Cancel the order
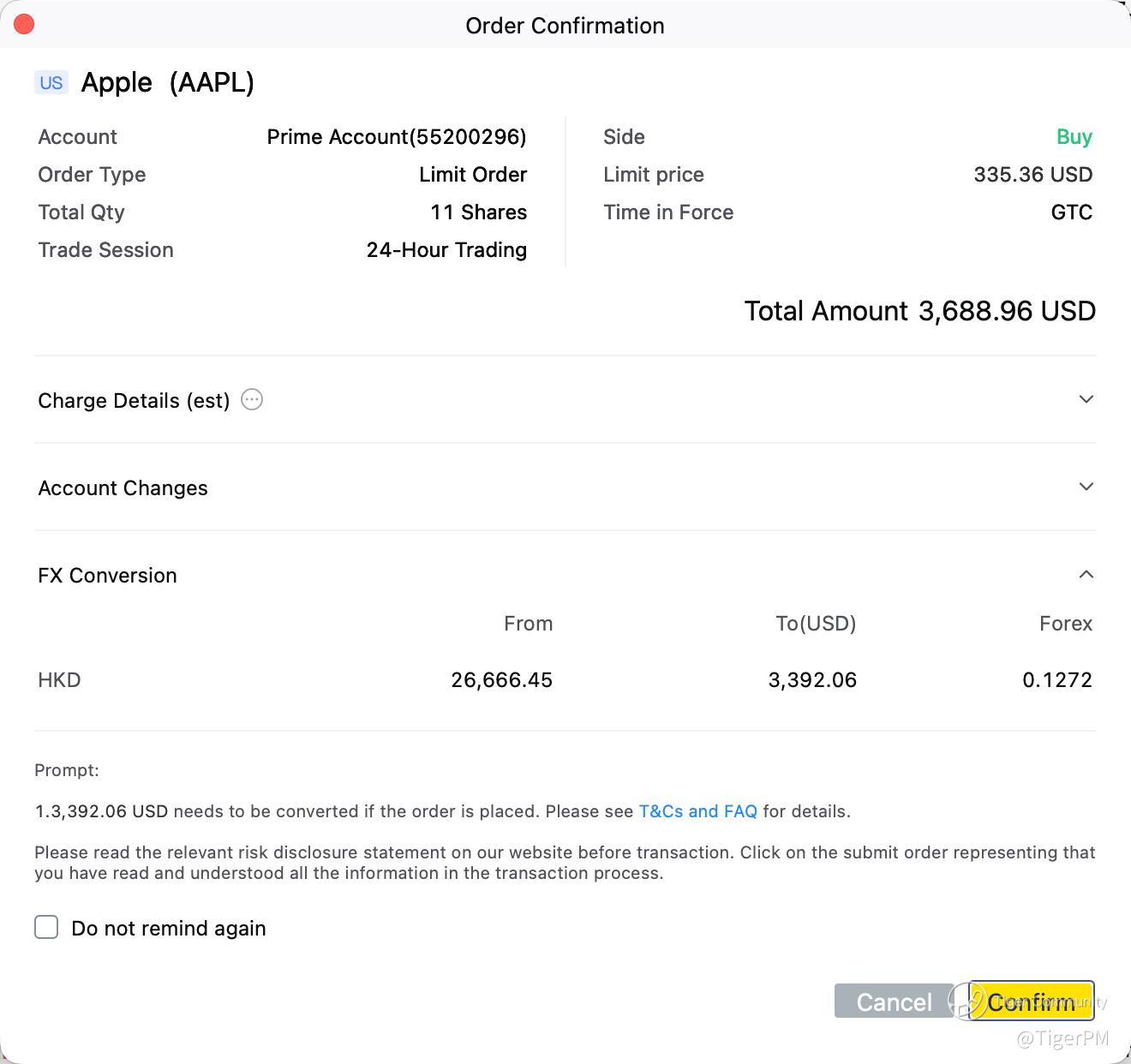 tap(894, 1001)
